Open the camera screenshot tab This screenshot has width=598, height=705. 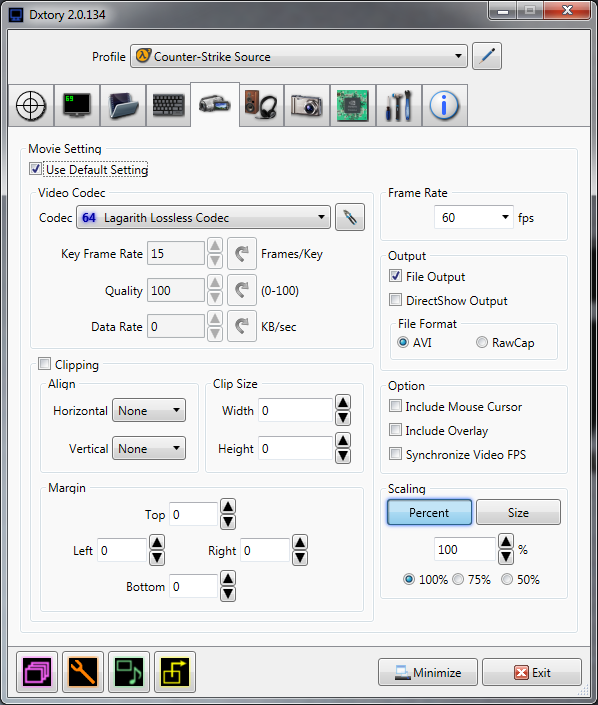pos(307,106)
